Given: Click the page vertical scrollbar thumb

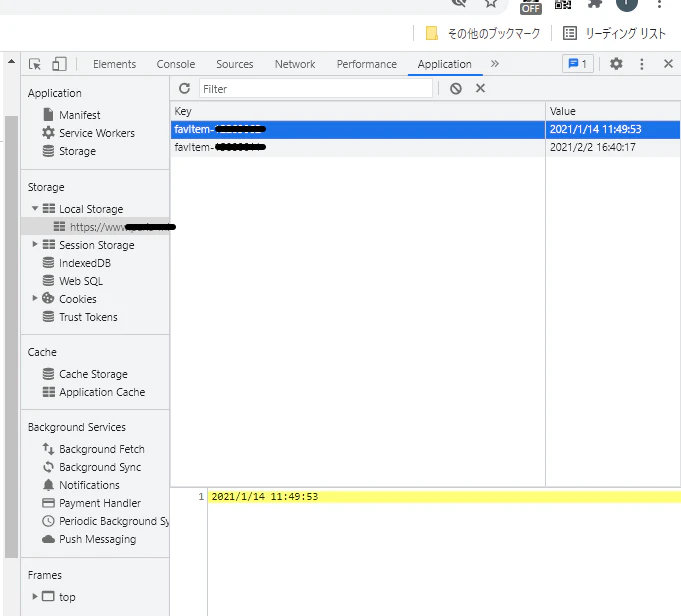Looking at the screenshot, I should [x=12, y=337].
